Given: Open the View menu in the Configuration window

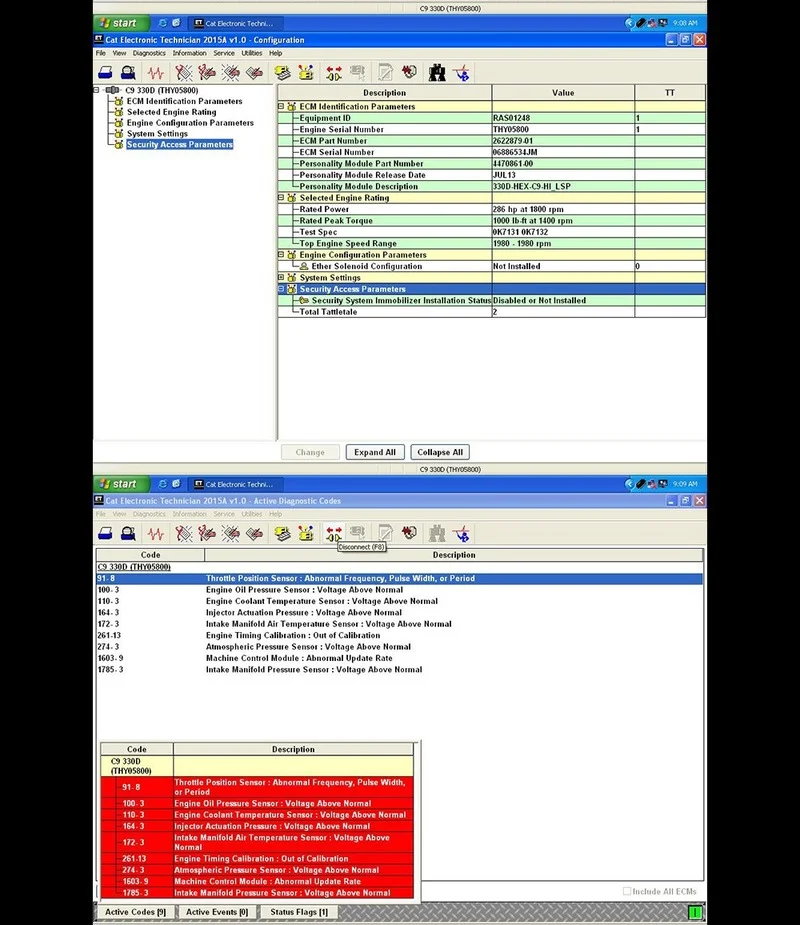Looking at the screenshot, I should pos(119,53).
